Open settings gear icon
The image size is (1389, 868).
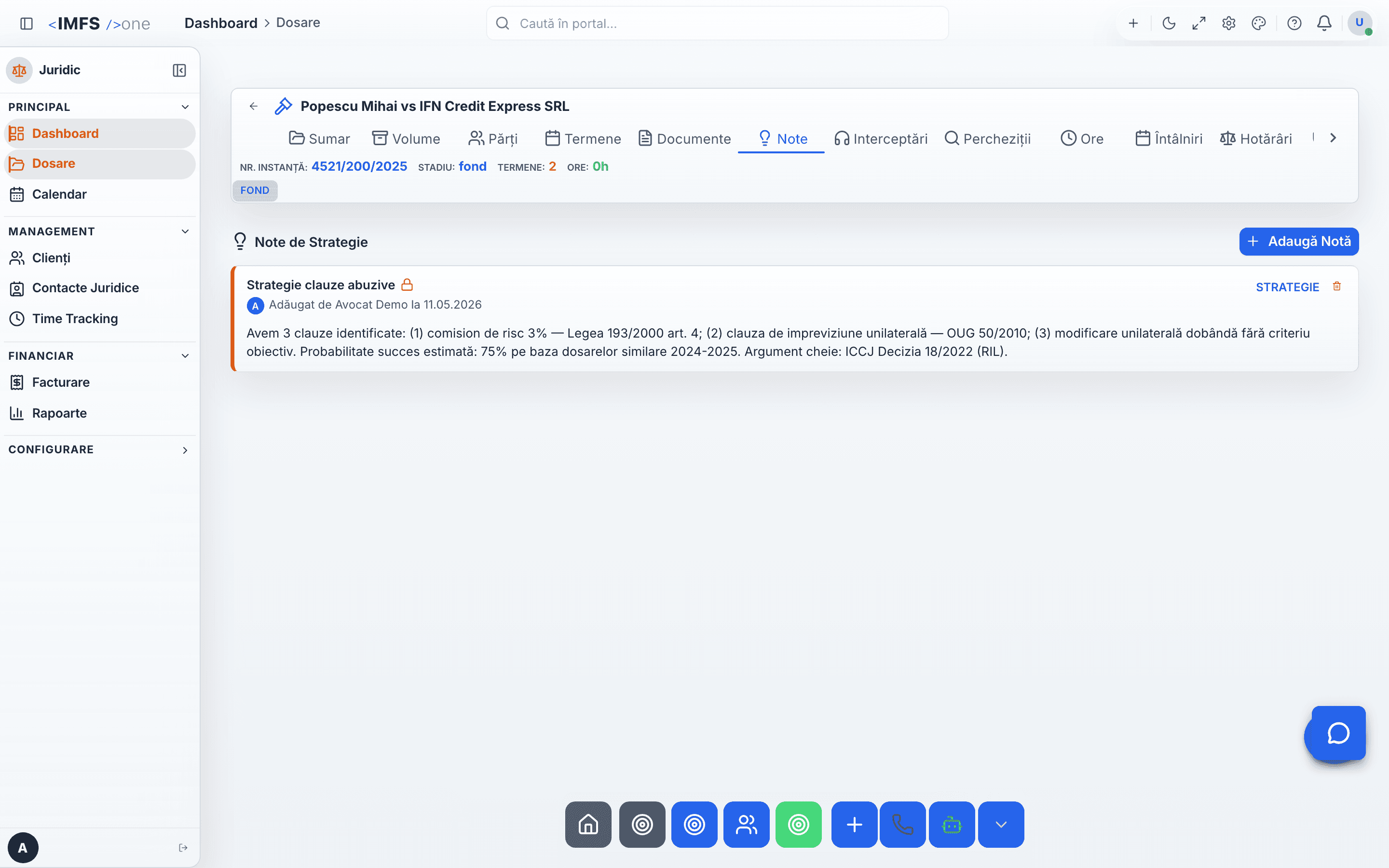click(x=1228, y=23)
